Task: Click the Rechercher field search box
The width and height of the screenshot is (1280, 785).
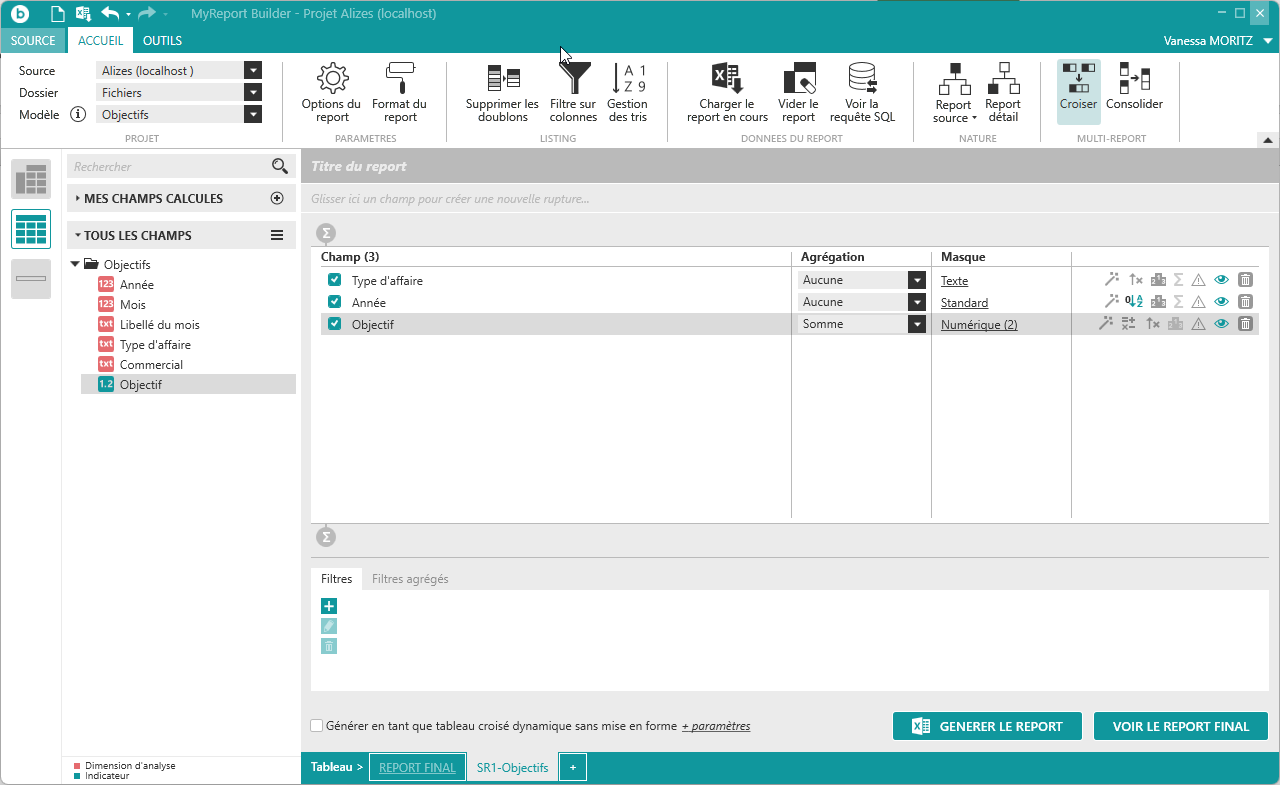Action: (x=170, y=167)
